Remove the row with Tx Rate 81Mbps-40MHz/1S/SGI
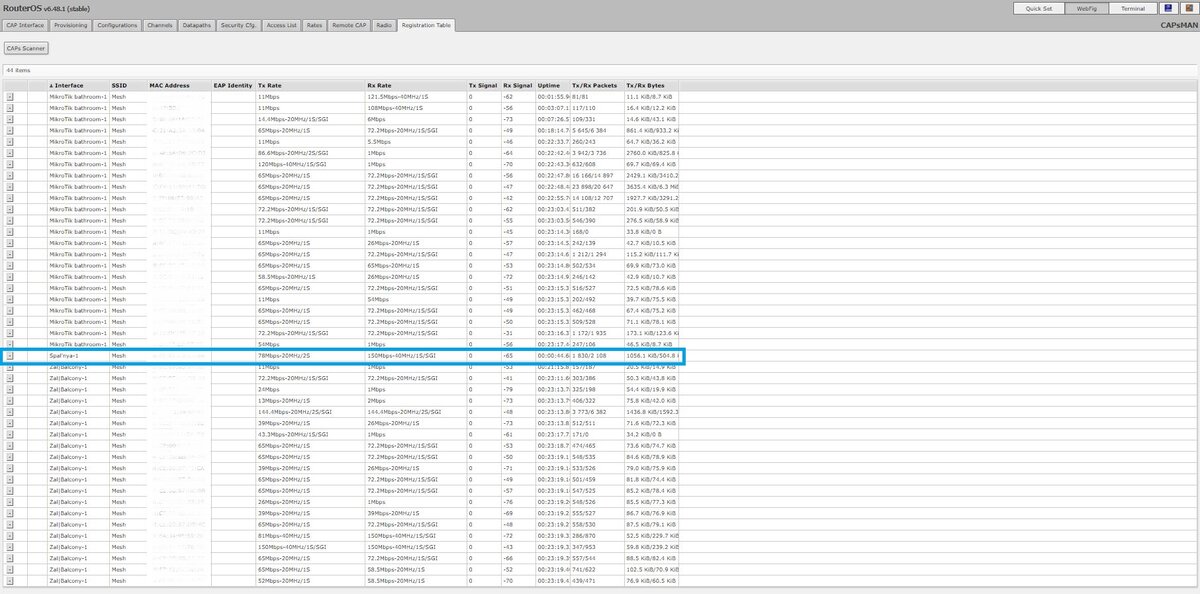 point(10,536)
